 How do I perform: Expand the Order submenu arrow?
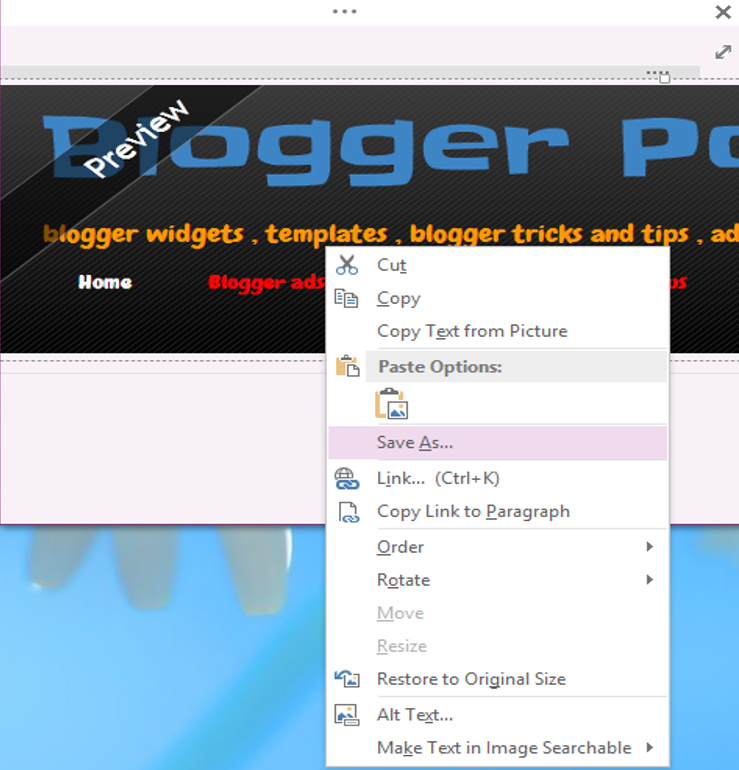point(650,547)
